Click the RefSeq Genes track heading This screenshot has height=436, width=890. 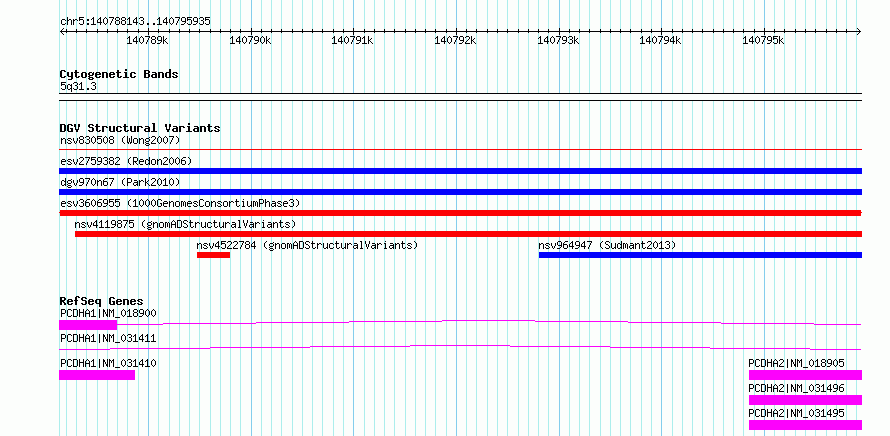pos(102,301)
